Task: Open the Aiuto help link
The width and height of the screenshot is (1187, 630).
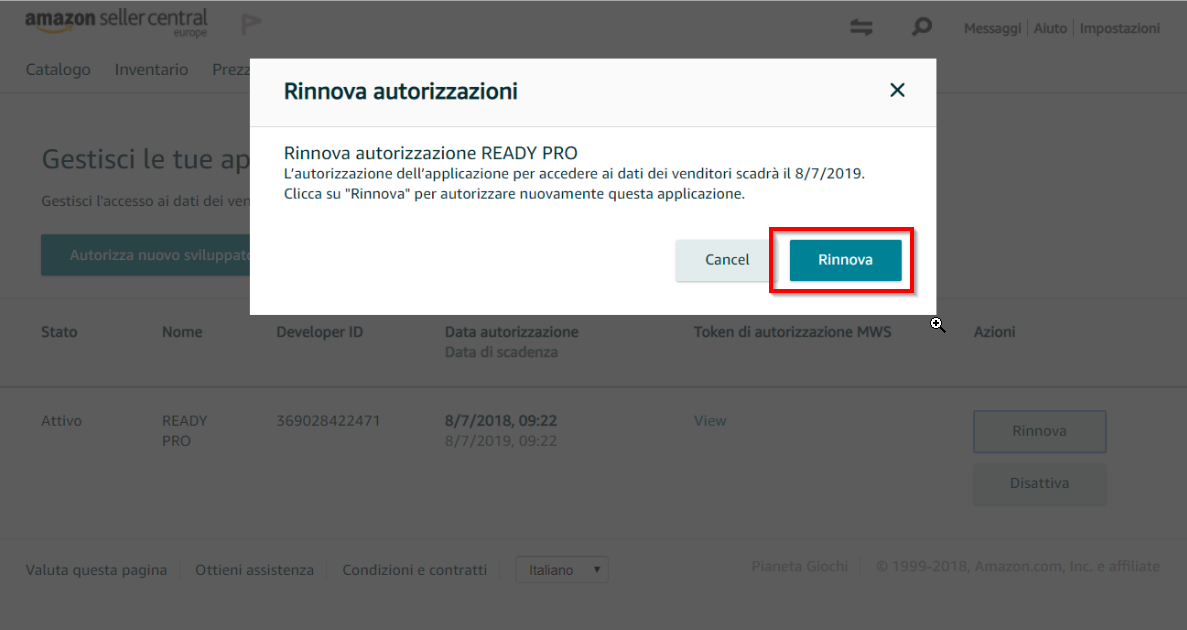Action: [x=1050, y=28]
